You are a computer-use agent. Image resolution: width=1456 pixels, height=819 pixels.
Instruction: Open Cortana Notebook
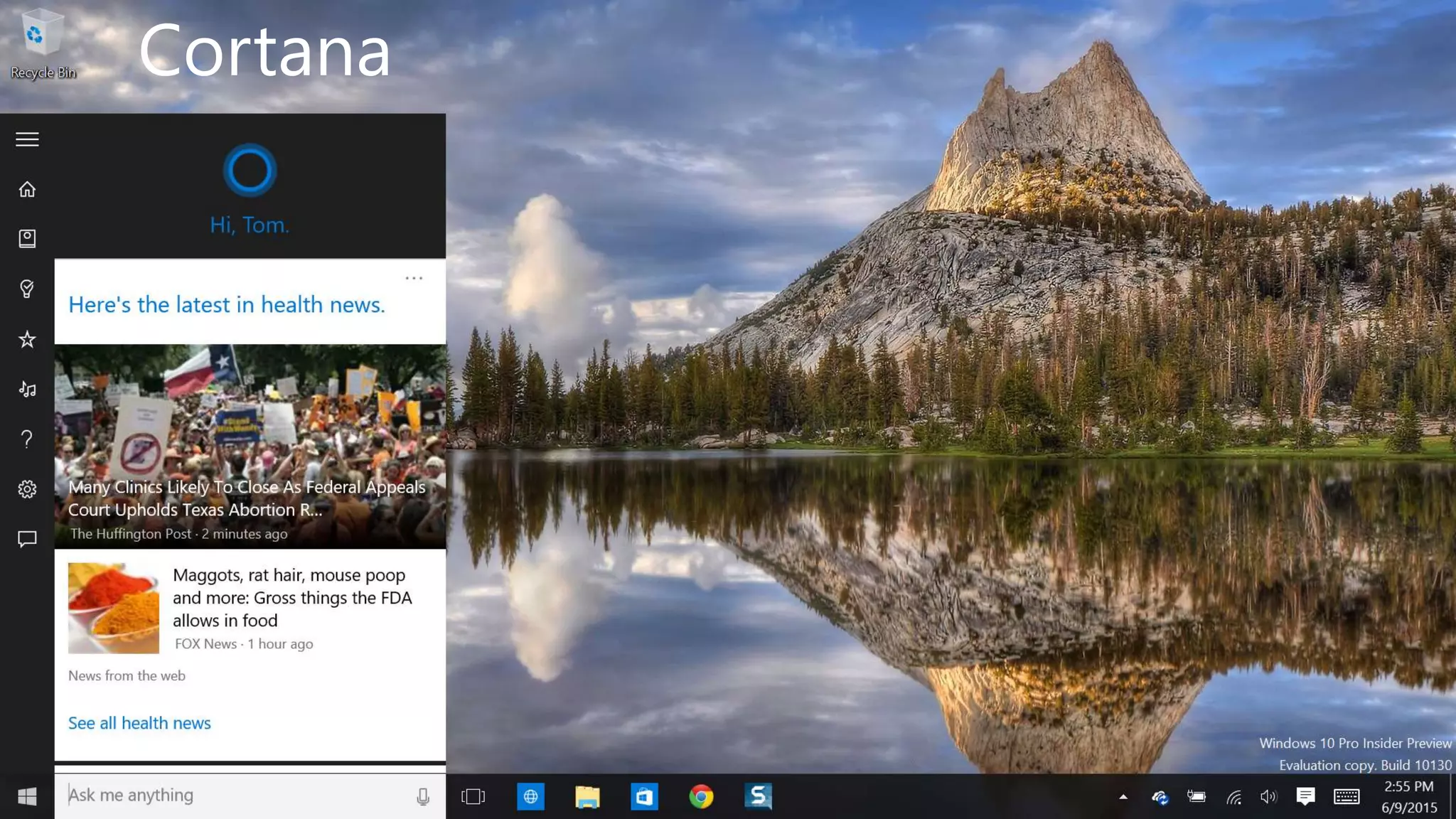pyautogui.click(x=27, y=239)
